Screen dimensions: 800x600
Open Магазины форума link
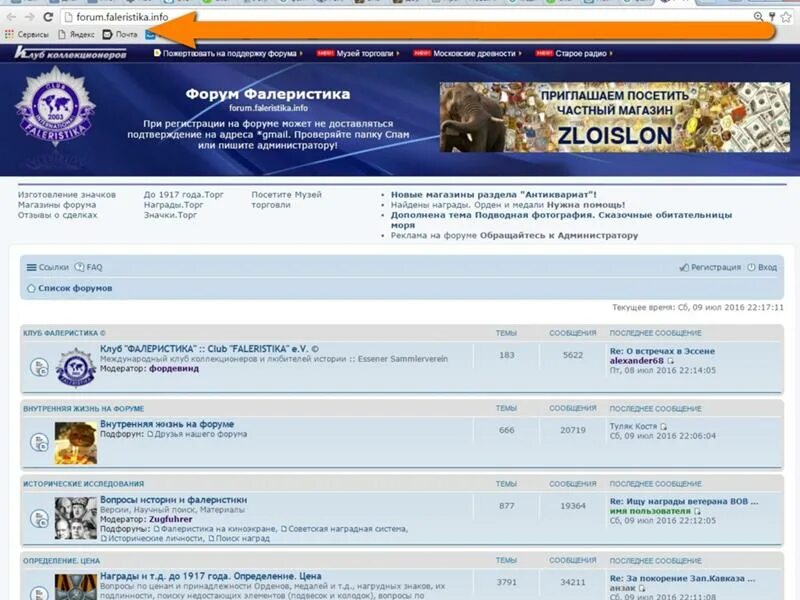point(57,205)
